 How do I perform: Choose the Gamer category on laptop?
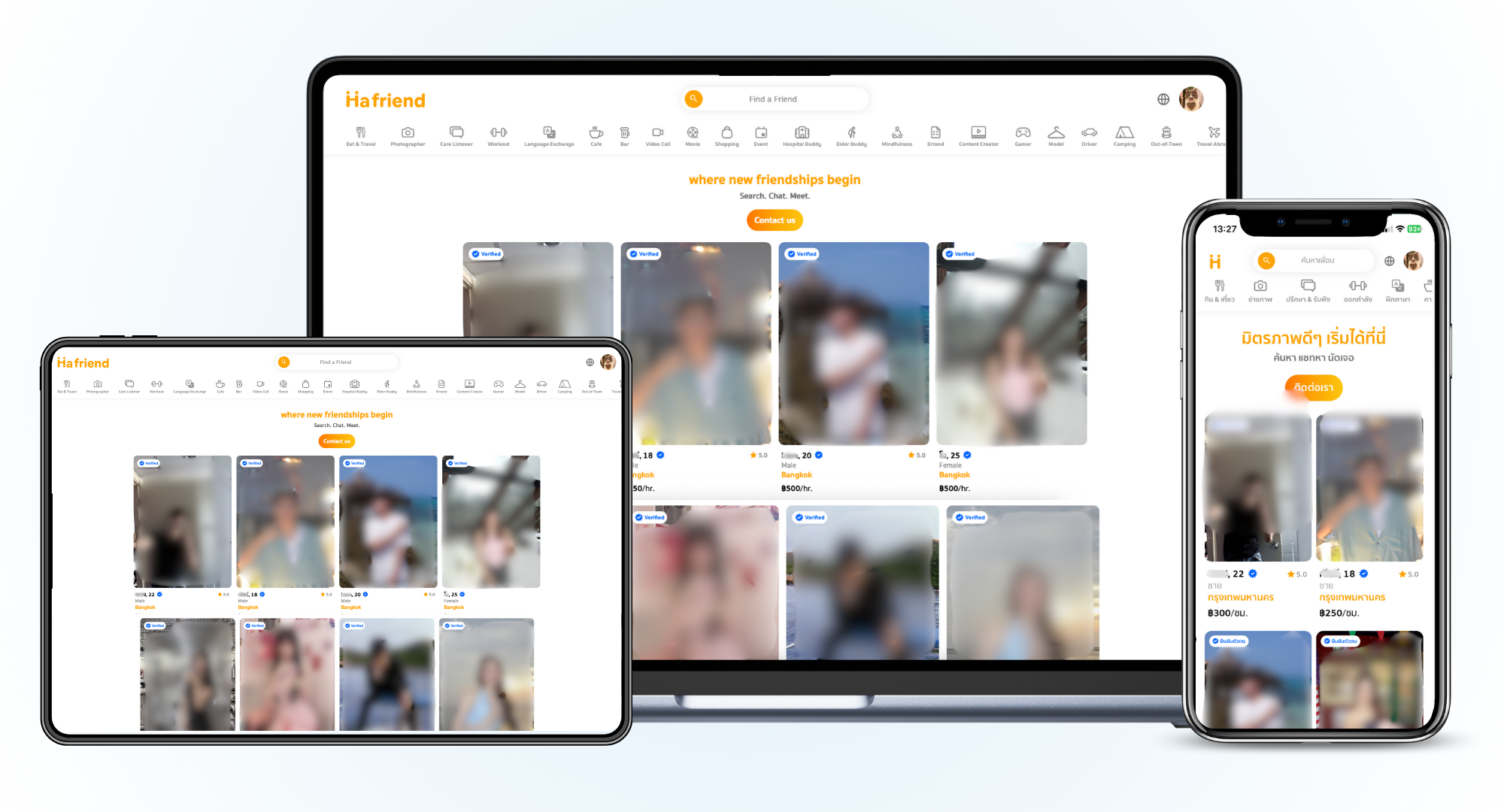pyautogui.click(x=1023, y=136)
